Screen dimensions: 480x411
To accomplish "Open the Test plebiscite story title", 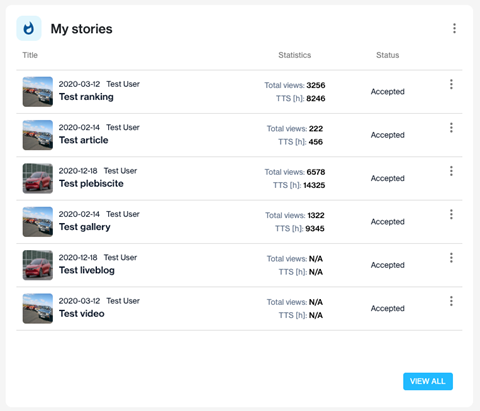I will pos(91,184).
